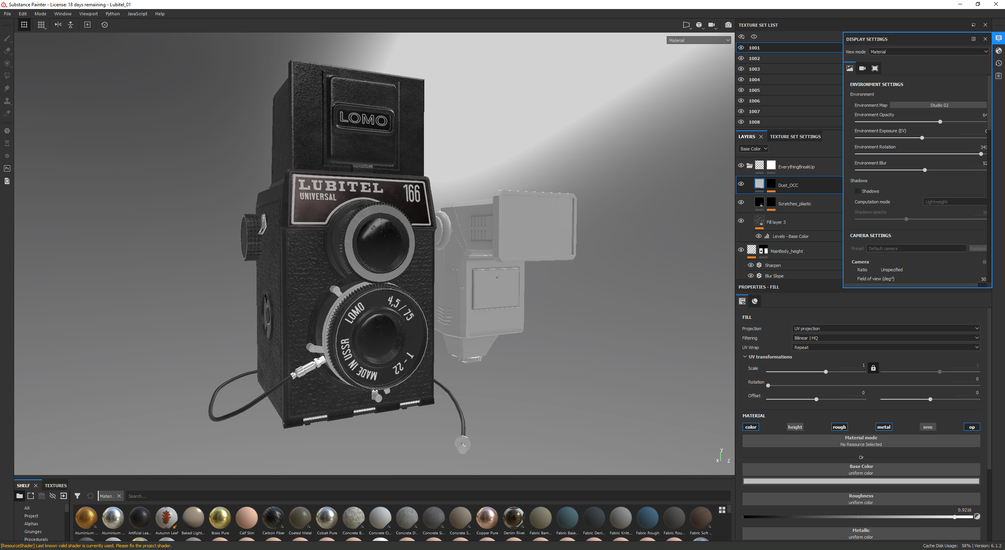Screen dimensions: 1005x550
Task: Open the Environment tab icon in Display Settings
Action: pos(850,68)
